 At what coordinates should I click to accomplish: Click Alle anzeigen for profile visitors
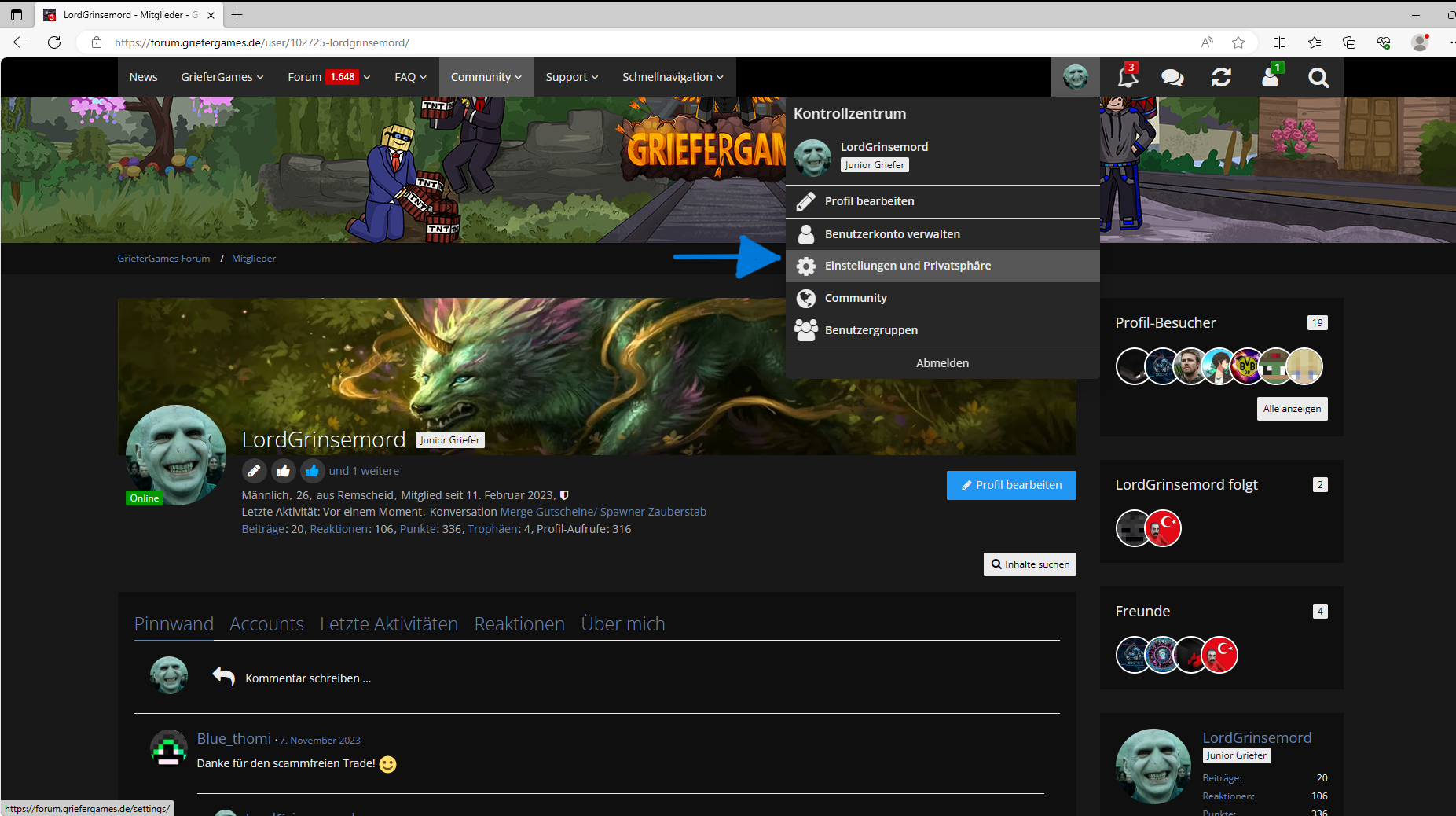pyautogui.click(x=1293, y=409)
